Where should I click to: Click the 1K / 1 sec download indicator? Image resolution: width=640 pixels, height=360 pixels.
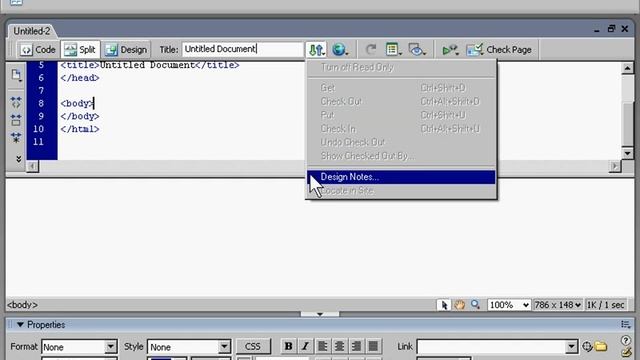(605, 305)
